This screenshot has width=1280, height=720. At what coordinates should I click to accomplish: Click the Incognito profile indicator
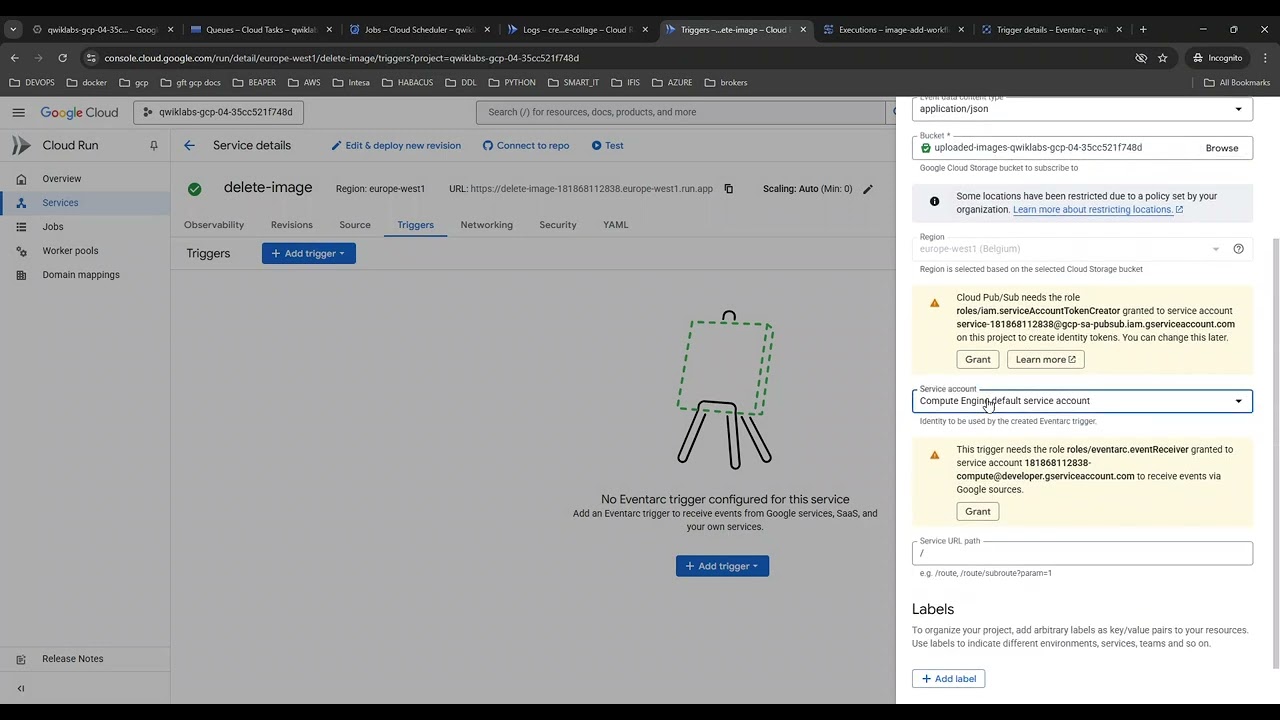click(x=1217, y=58)
